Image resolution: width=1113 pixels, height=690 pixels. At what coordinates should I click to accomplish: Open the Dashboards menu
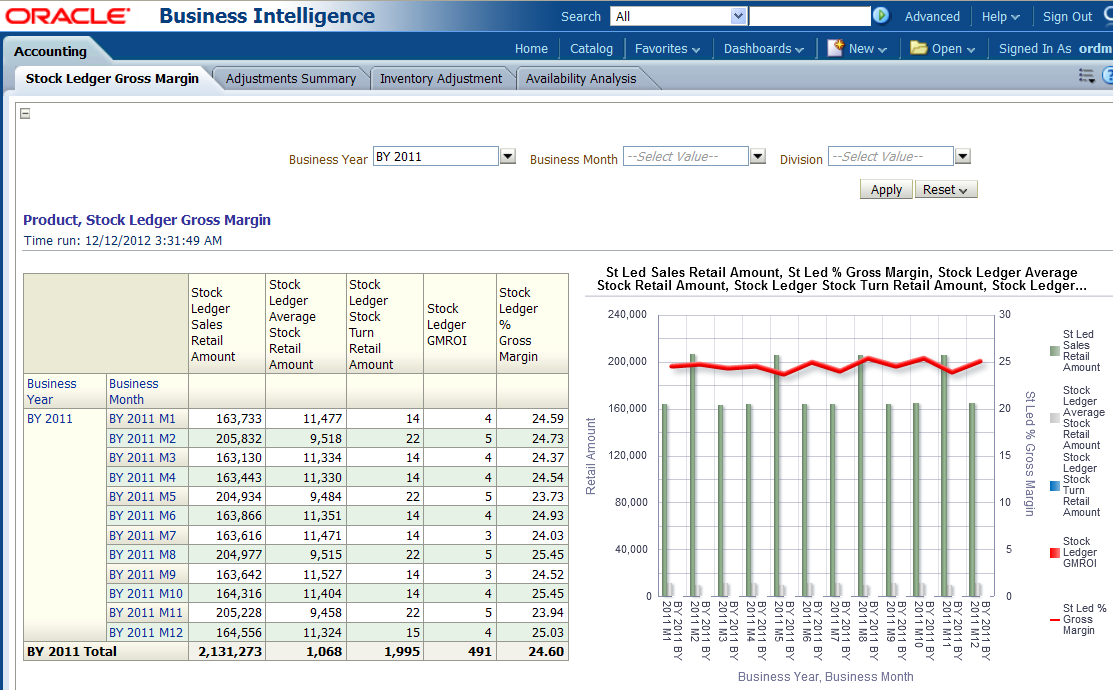(x=763, y=48)
